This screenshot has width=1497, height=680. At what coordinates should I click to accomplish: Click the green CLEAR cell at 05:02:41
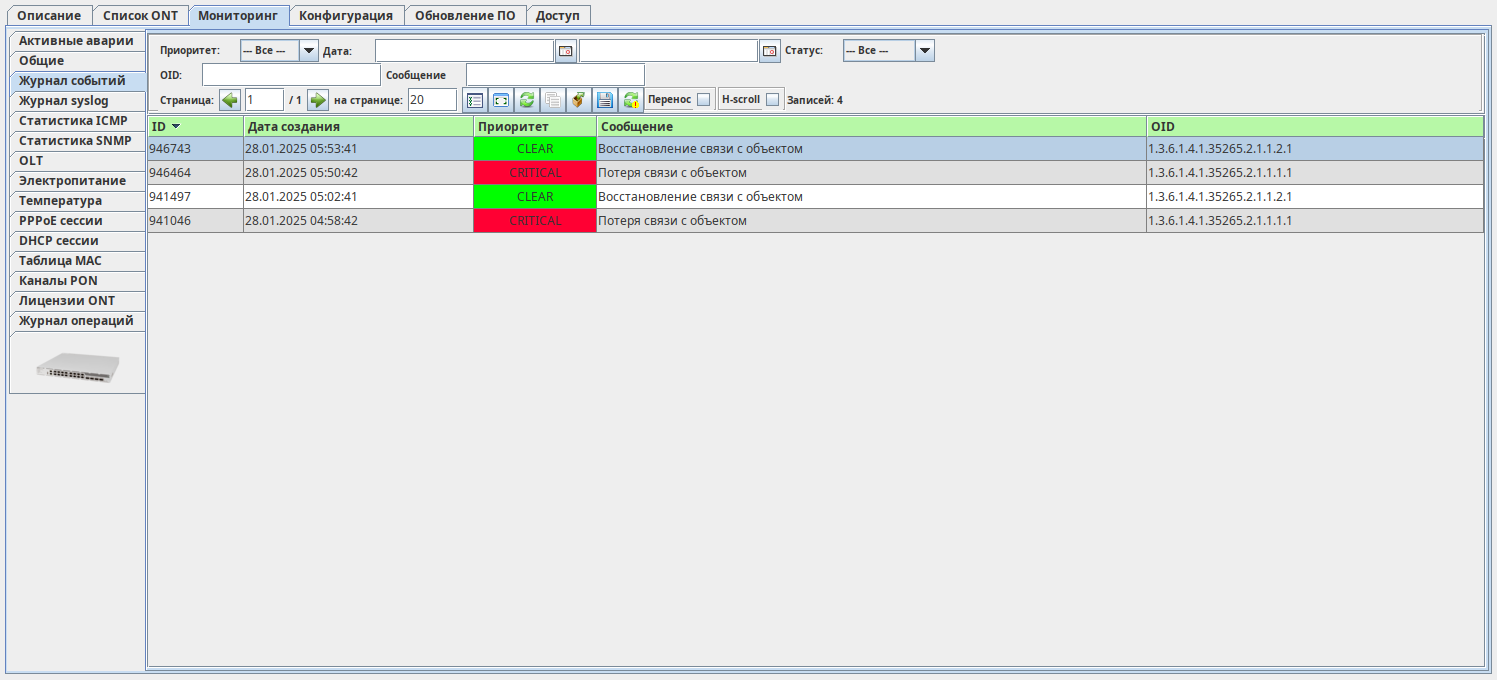click(535, 197)
